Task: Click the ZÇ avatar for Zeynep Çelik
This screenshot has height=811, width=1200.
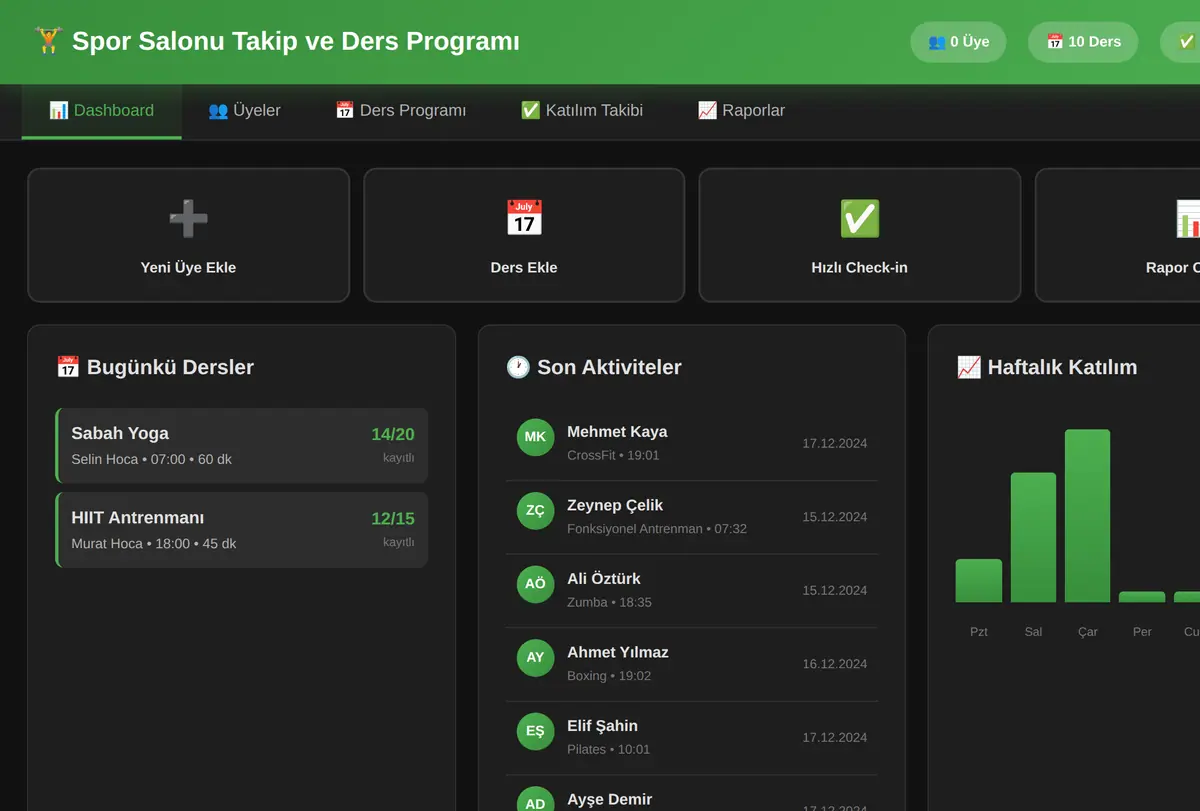Action: tap(535, 510)
